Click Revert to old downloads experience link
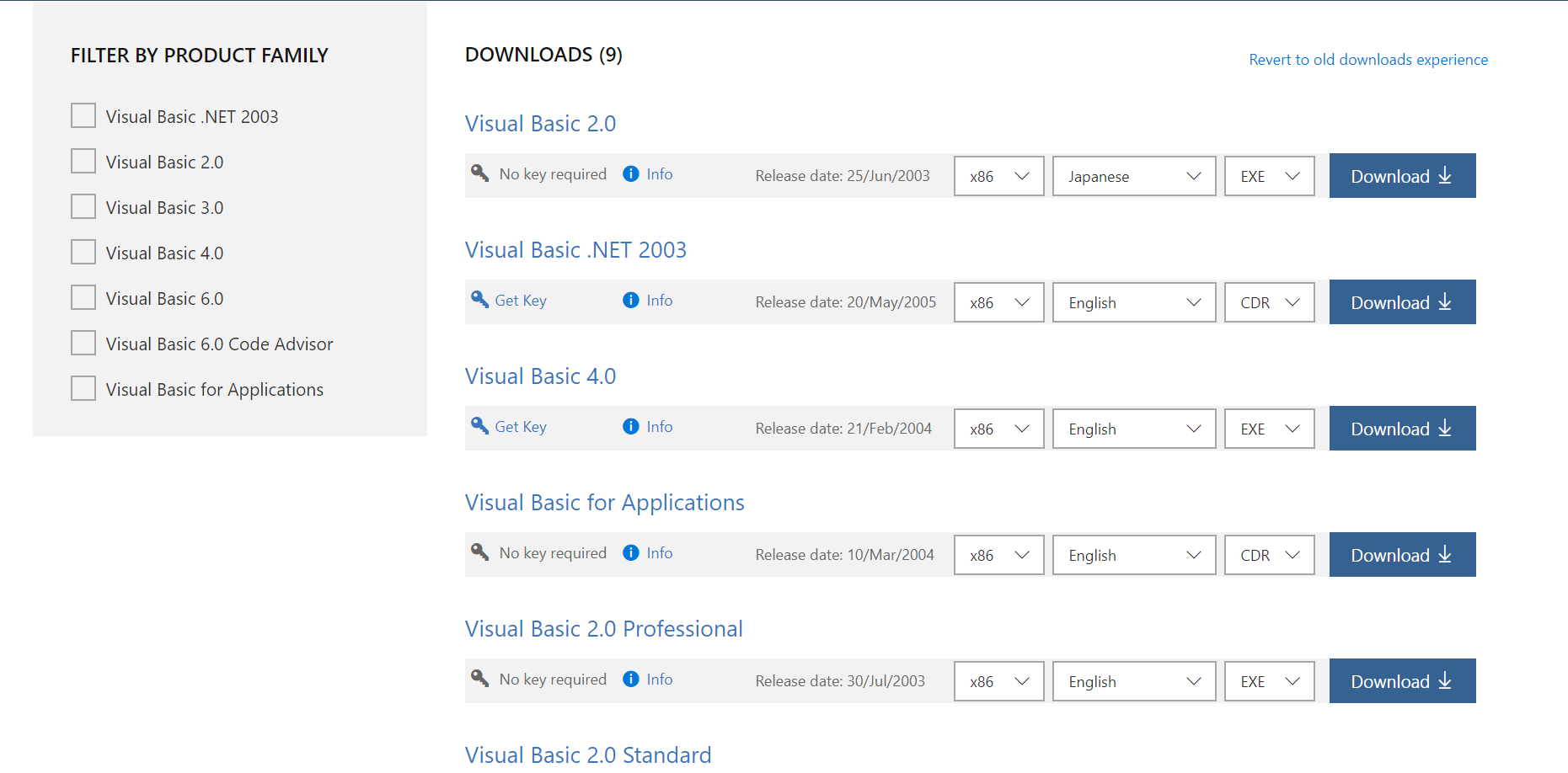This screenshot has height=773, width=1568. pos(1368,60)
